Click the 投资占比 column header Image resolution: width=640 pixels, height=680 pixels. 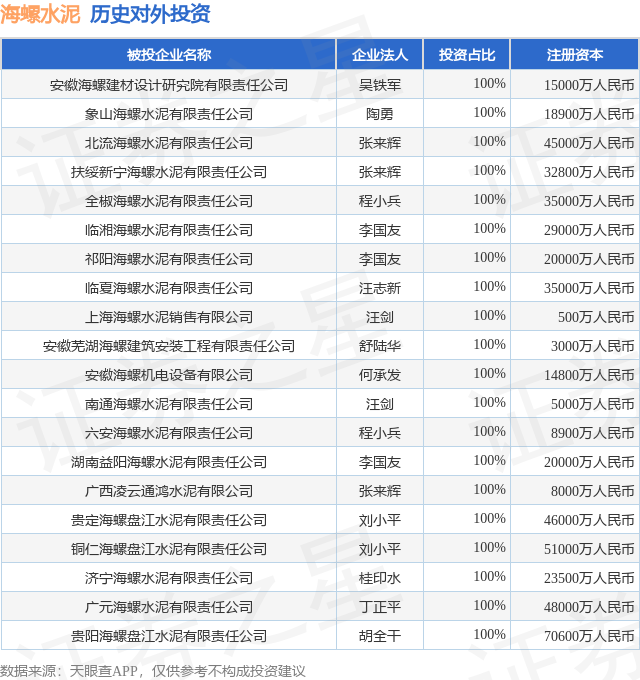pos(467,55)
